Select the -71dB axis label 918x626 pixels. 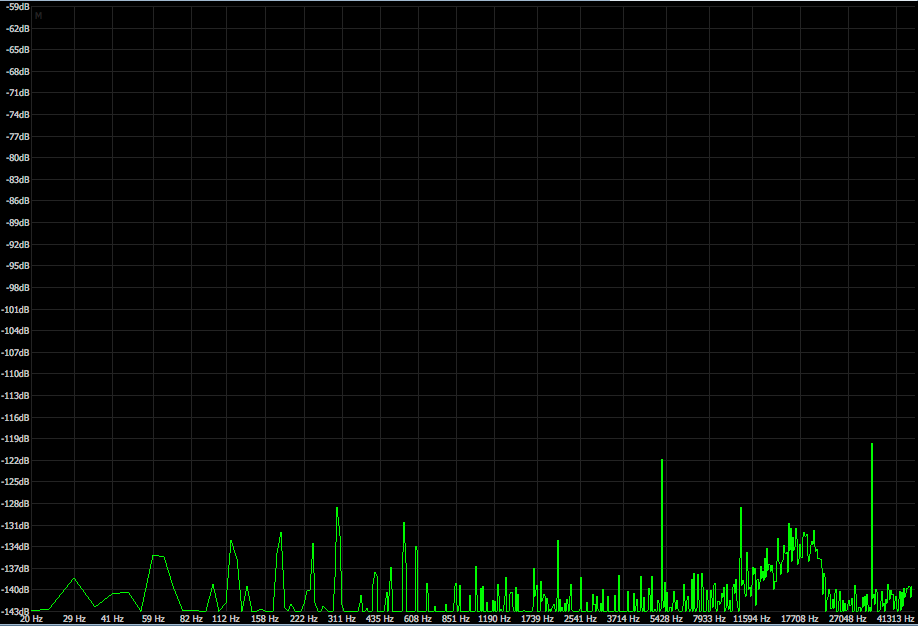(x=18, y=93)
